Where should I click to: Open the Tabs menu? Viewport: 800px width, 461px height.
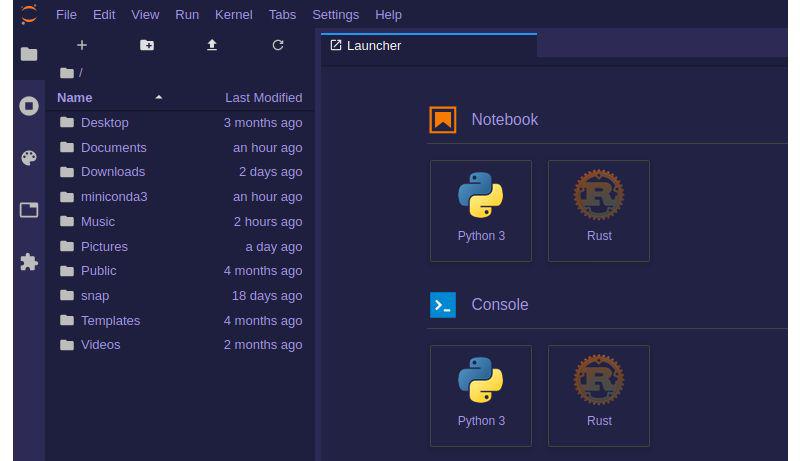282,15
